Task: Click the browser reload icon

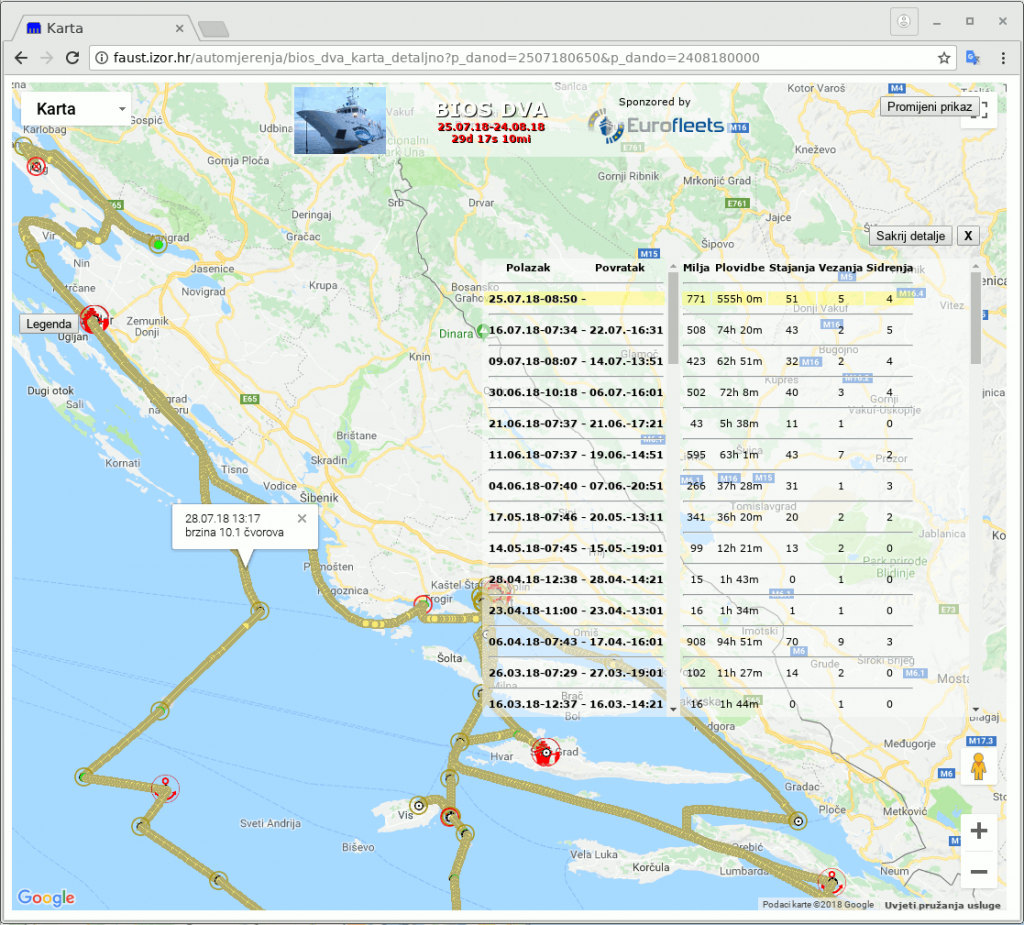Action: click(72, 58)
